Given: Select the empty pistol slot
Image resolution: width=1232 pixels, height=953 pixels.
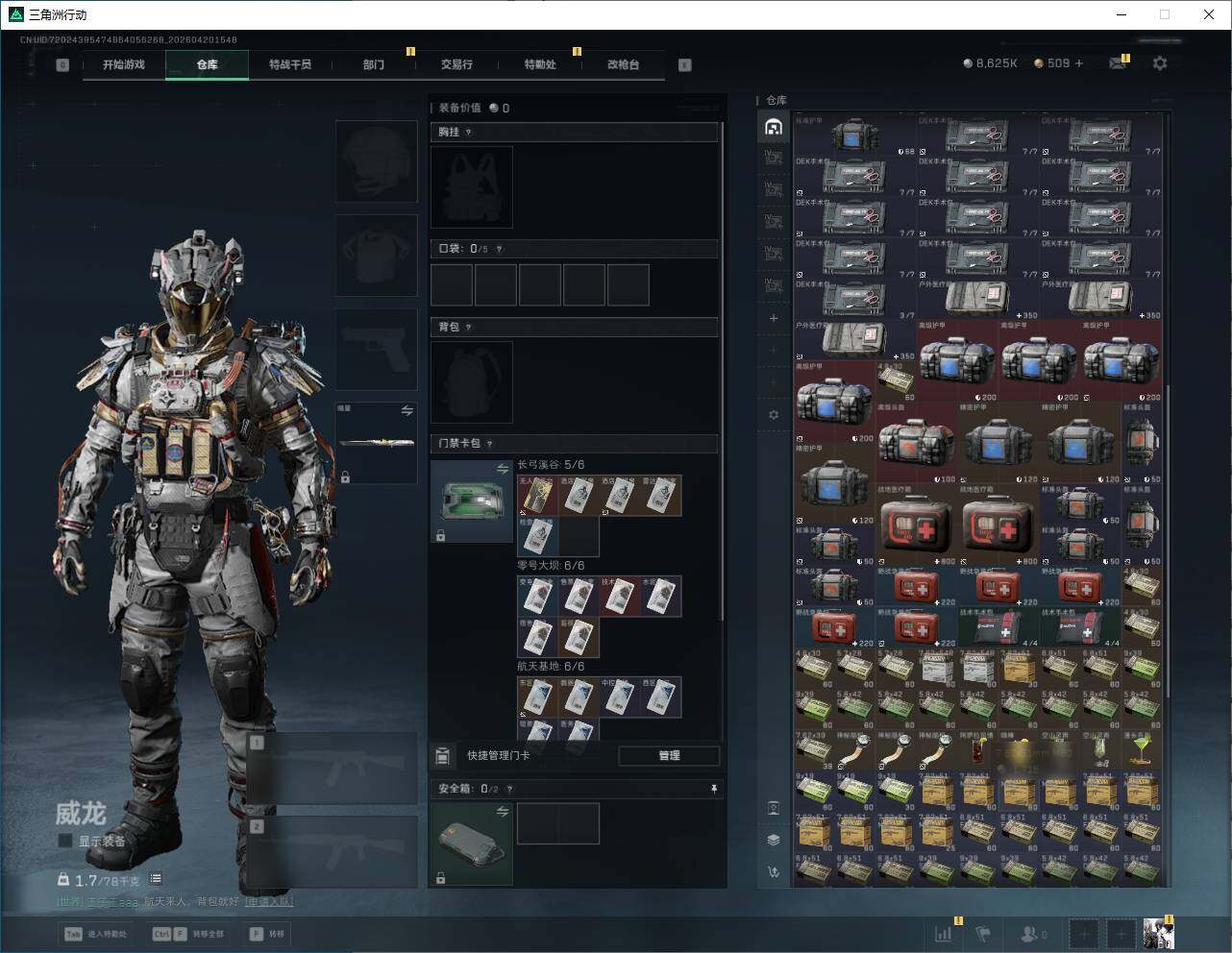Looking at the screenshot, I should tap(376, 350).
